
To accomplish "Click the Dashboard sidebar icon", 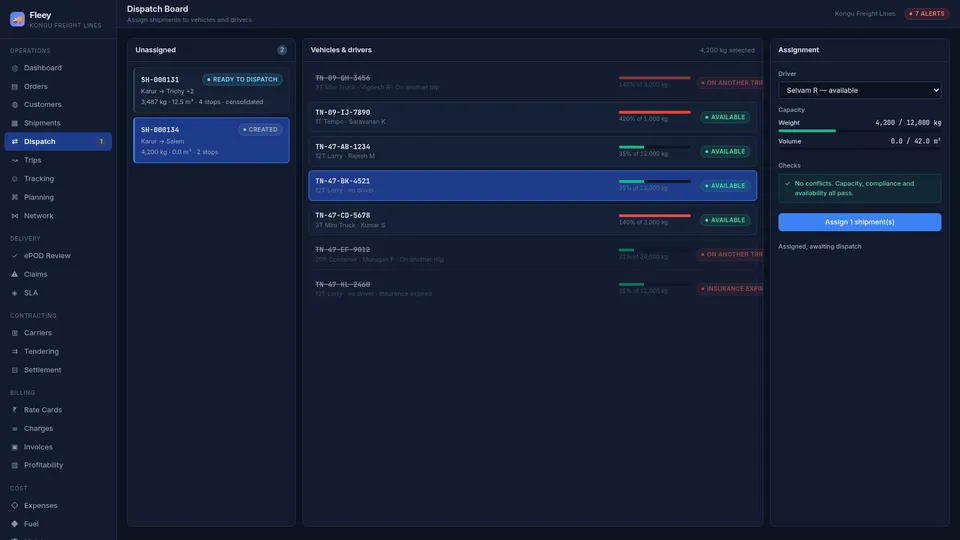I will 15,68.
